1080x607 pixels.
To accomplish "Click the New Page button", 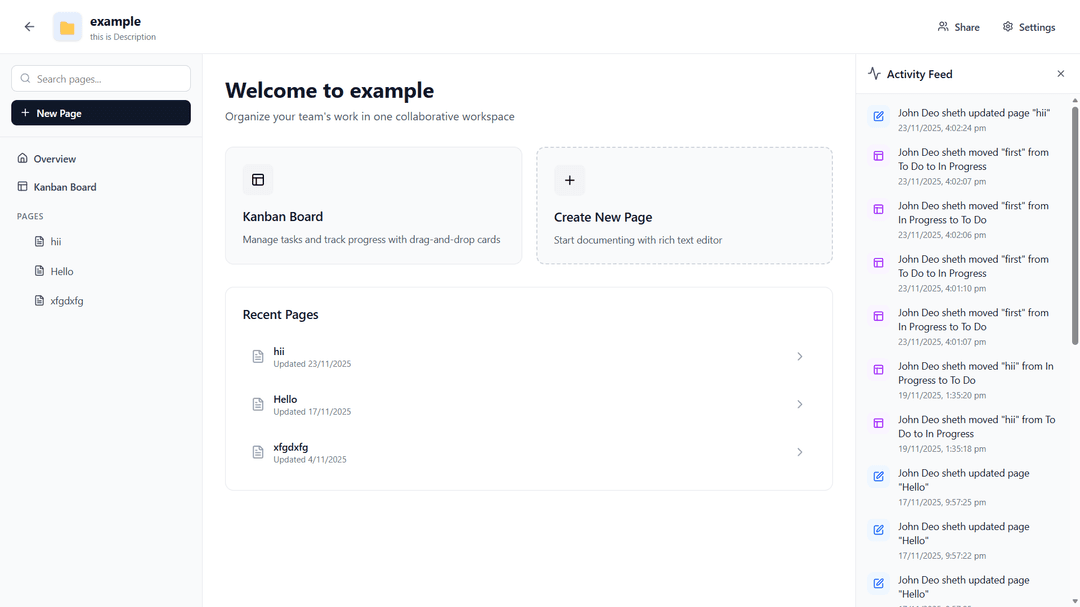I will 100,113.
